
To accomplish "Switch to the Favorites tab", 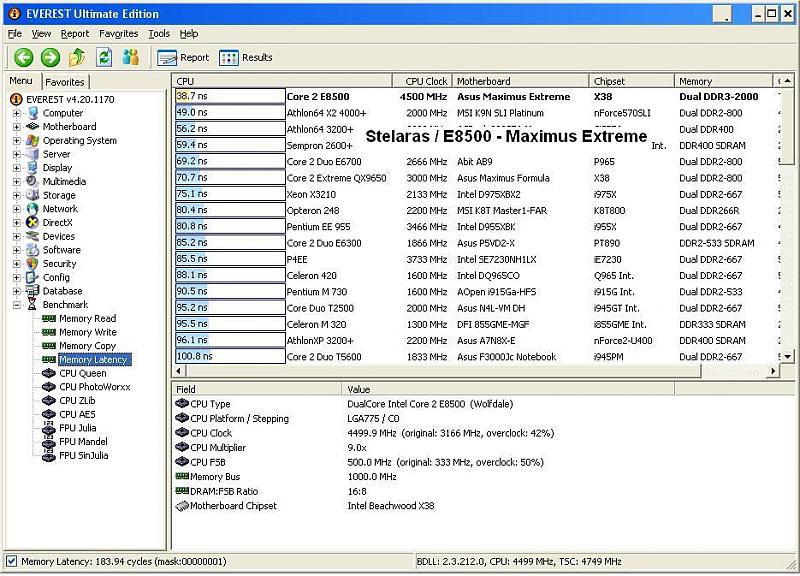I will click(65, 82).
